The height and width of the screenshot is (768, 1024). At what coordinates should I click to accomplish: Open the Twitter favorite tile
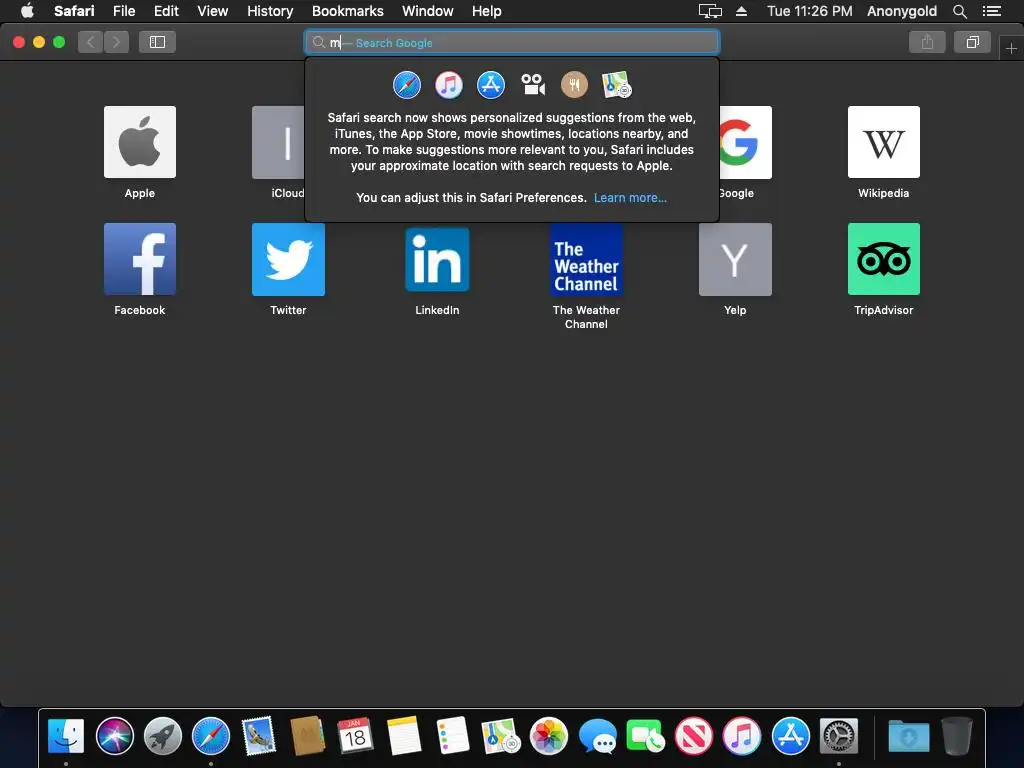point(288,259)
